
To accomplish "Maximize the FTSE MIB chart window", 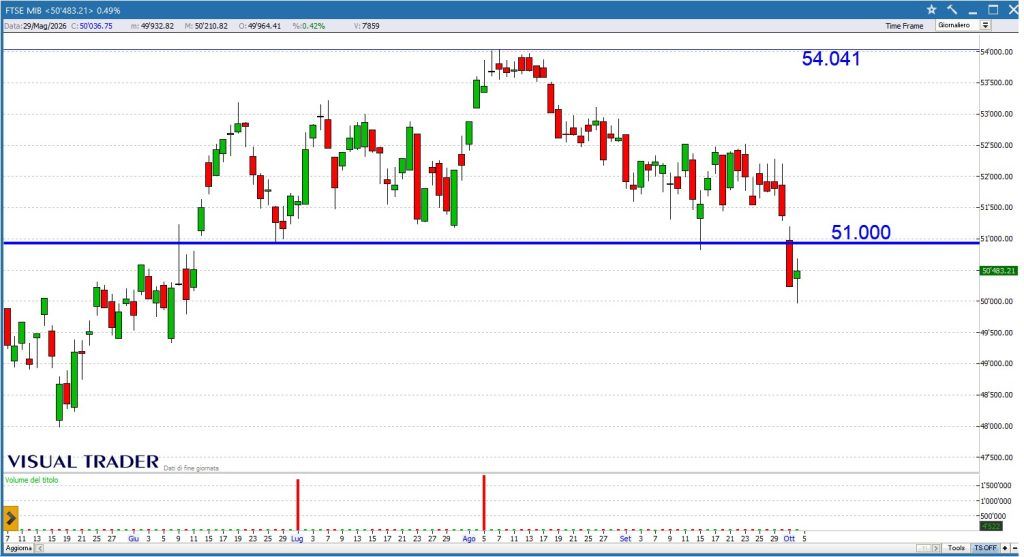I will tap(993, 10).
